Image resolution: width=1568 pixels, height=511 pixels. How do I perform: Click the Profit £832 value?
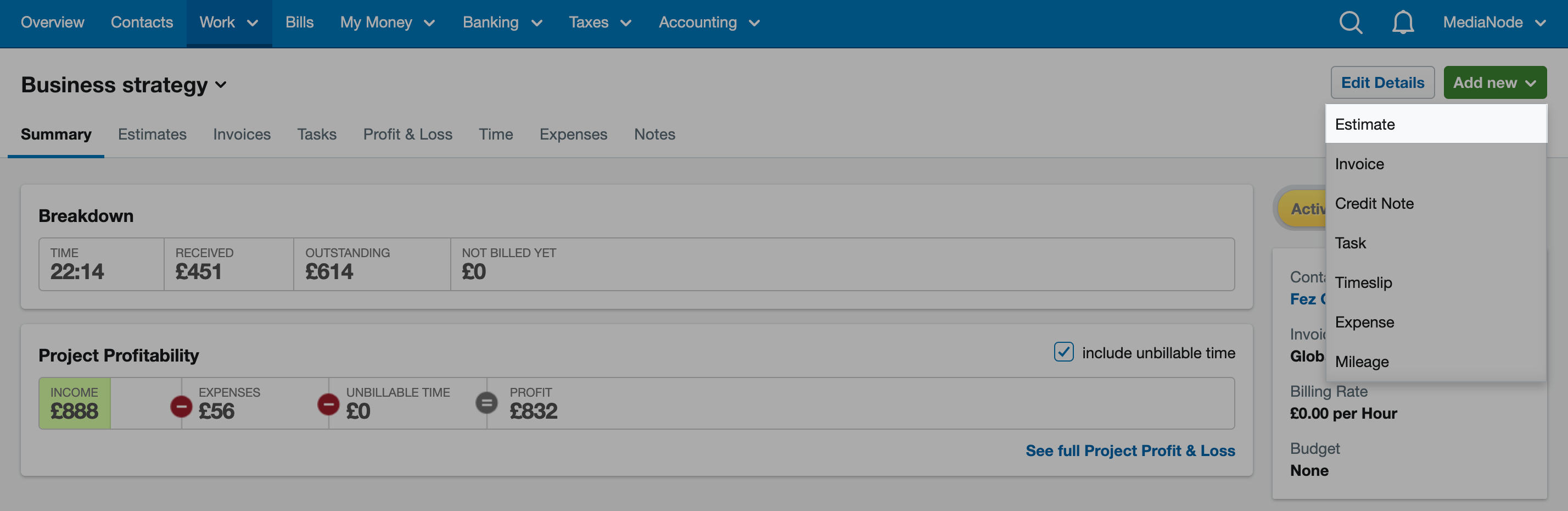tap(533, 411)
